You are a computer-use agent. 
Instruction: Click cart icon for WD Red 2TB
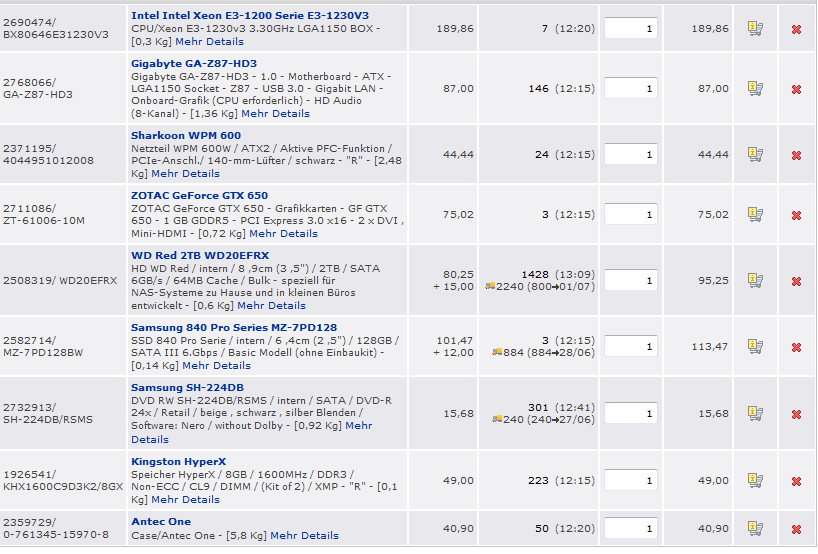[755, 281]
